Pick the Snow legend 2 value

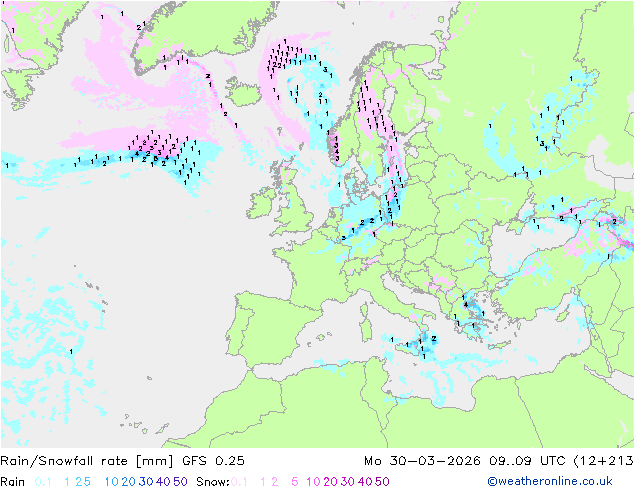pos(275,482)
